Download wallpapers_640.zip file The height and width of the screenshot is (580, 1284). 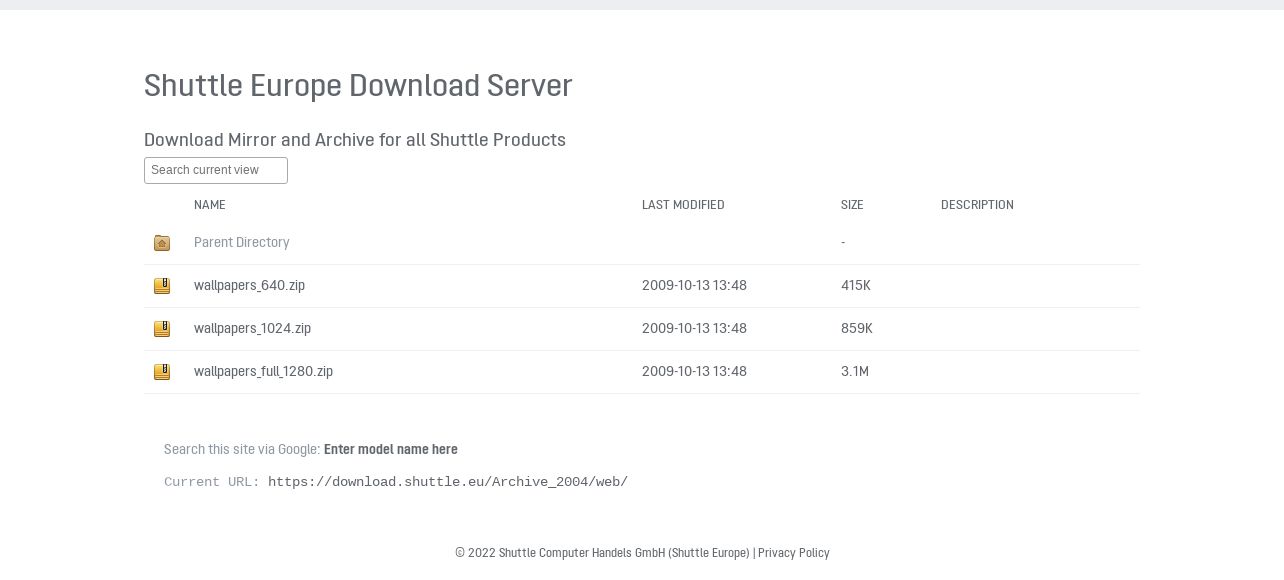(x=249, y=285)
